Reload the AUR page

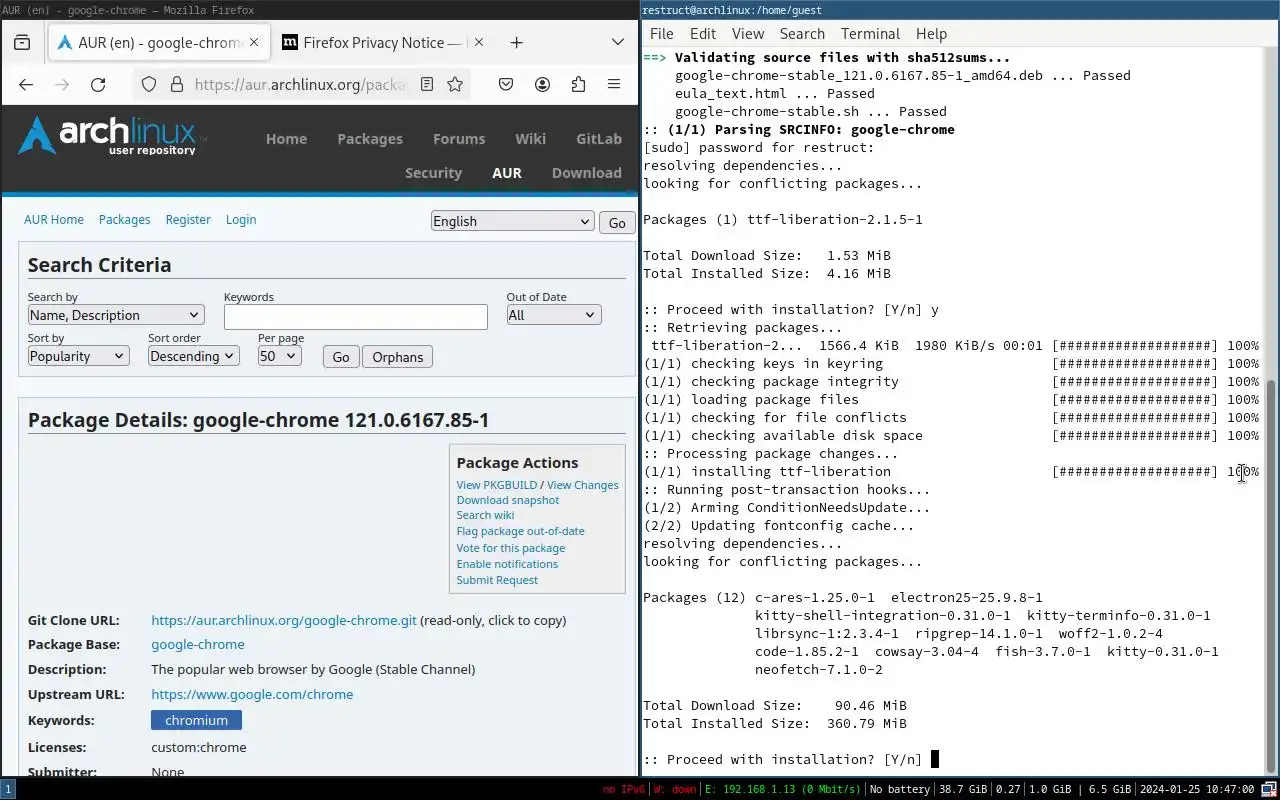point(98,85)
